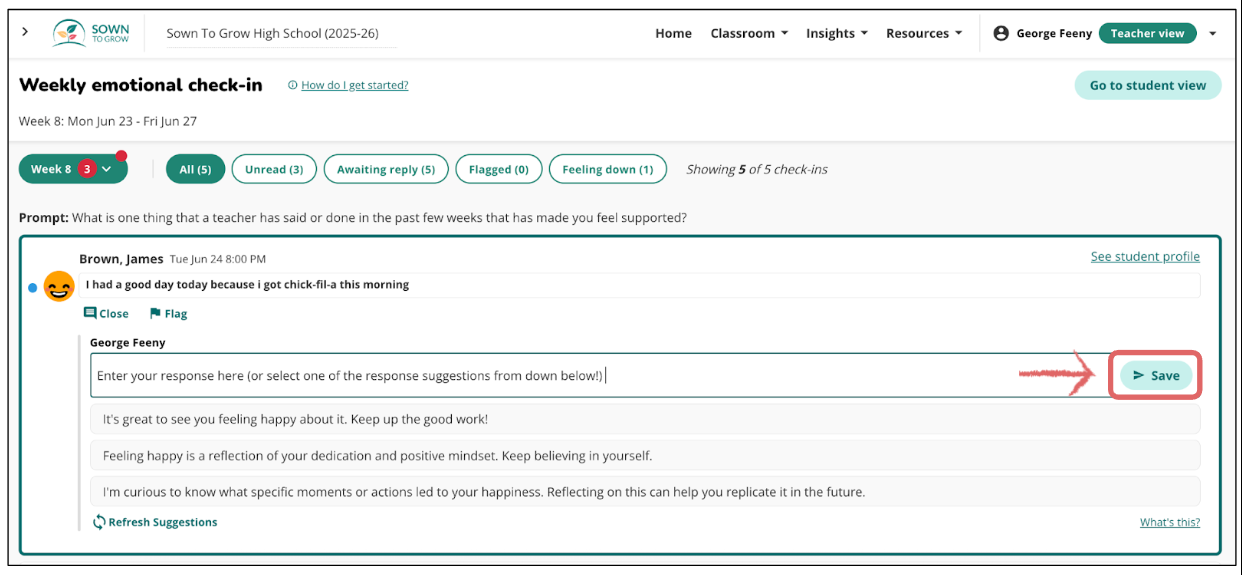Click the student name Brown, James
1242x575 pixels.
pyautogui.click(x=121, y=259)
